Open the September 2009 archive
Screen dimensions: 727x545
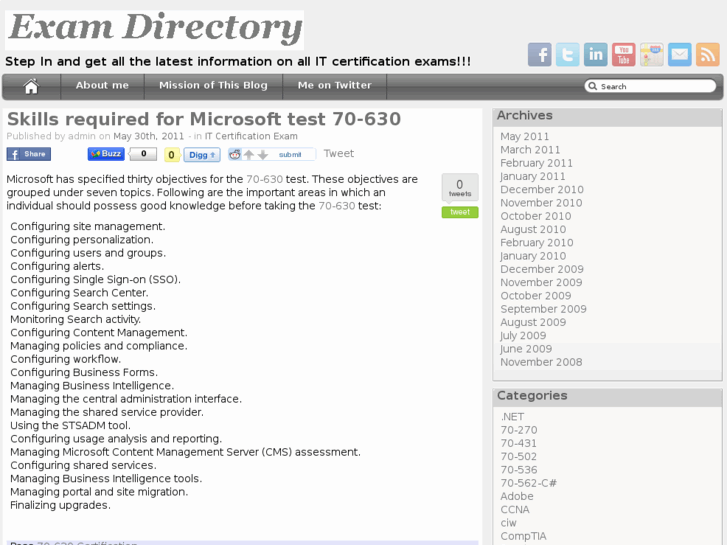pyautogui.click(x=543, y=309)
